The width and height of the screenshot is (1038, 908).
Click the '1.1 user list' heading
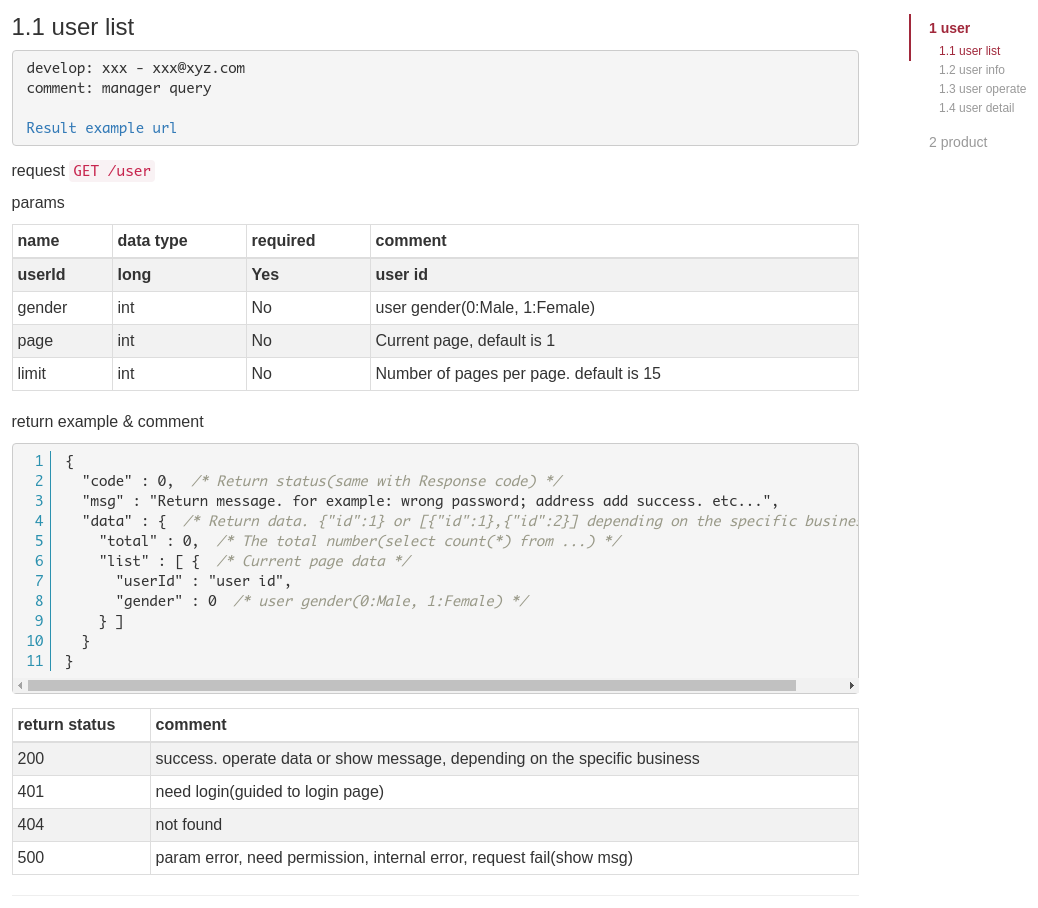click(73, 27)
